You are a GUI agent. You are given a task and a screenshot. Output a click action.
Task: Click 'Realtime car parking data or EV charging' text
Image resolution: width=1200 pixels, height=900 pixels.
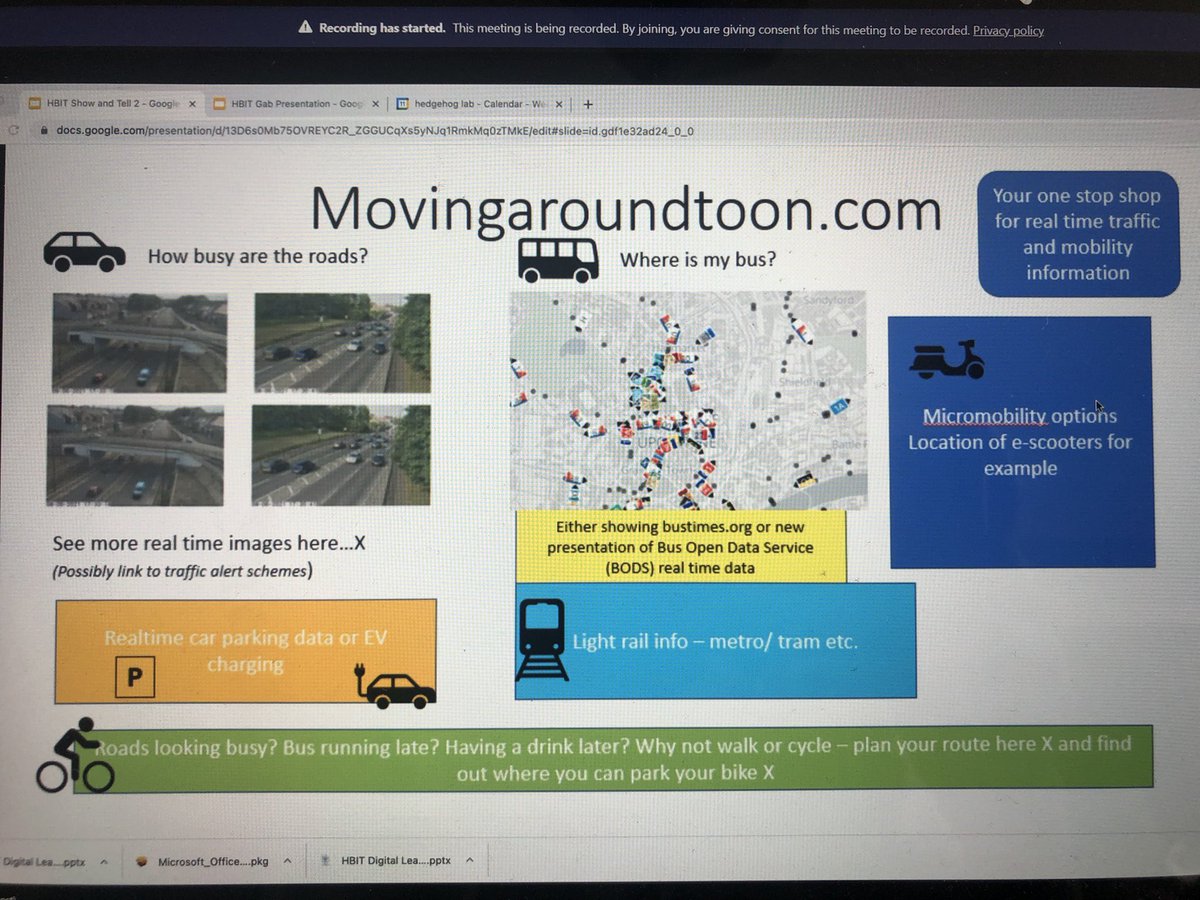246,651
